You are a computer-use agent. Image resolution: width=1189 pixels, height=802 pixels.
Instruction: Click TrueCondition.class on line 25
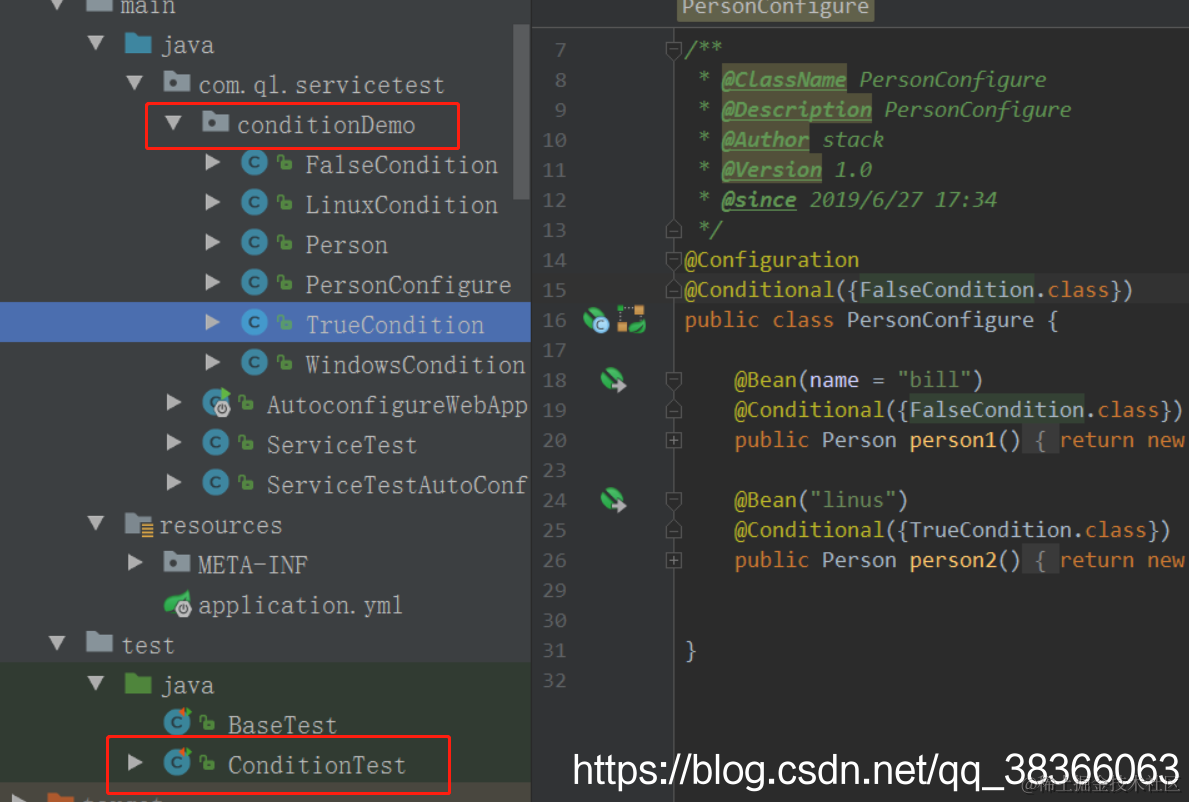click(1028, 530)
